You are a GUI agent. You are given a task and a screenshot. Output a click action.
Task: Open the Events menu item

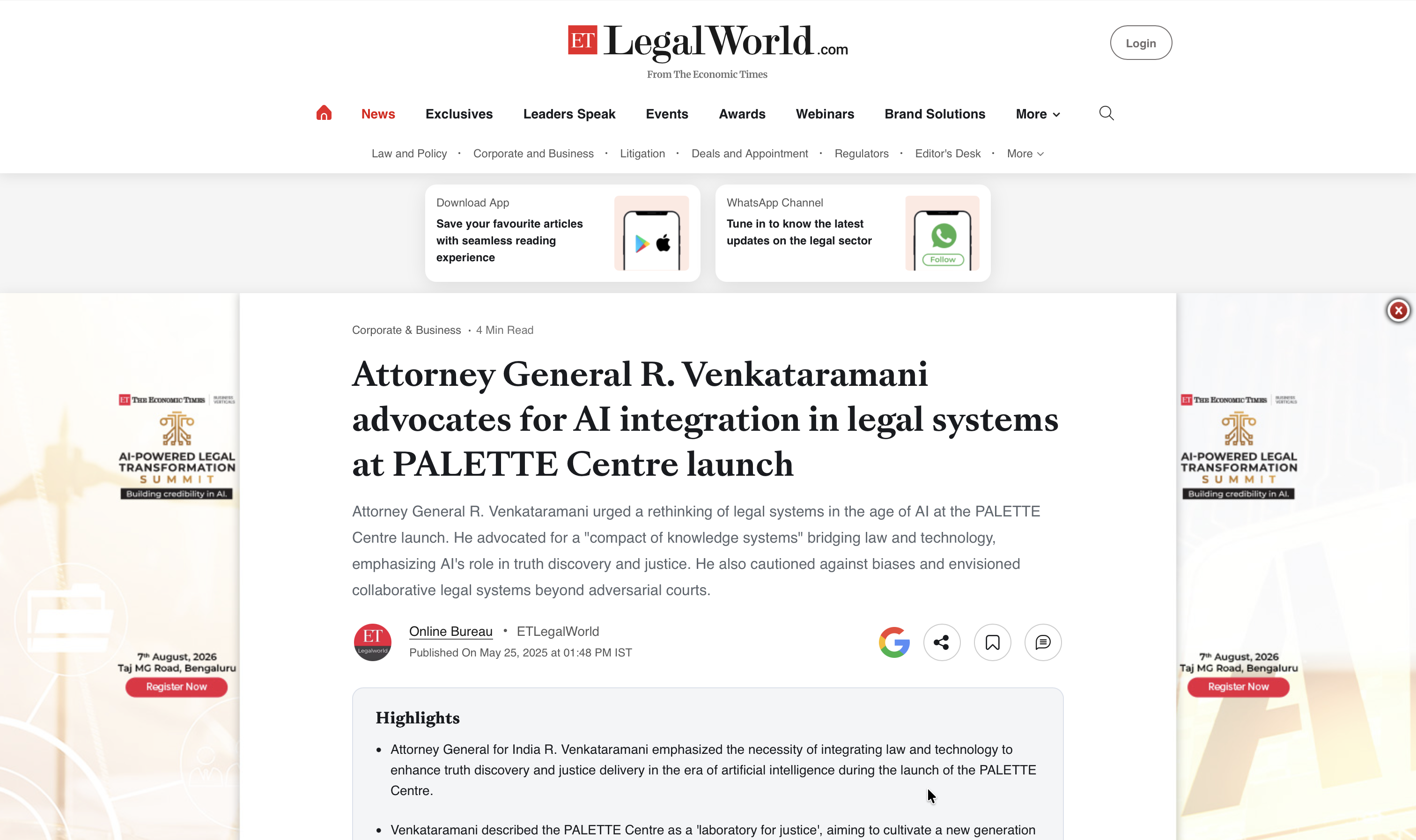pyautogui.click(x=667, y=114)
